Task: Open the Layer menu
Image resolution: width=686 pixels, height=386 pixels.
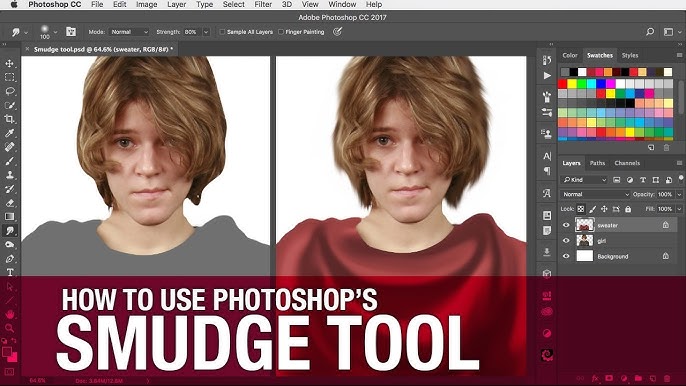Action: (x=177, y=4)
